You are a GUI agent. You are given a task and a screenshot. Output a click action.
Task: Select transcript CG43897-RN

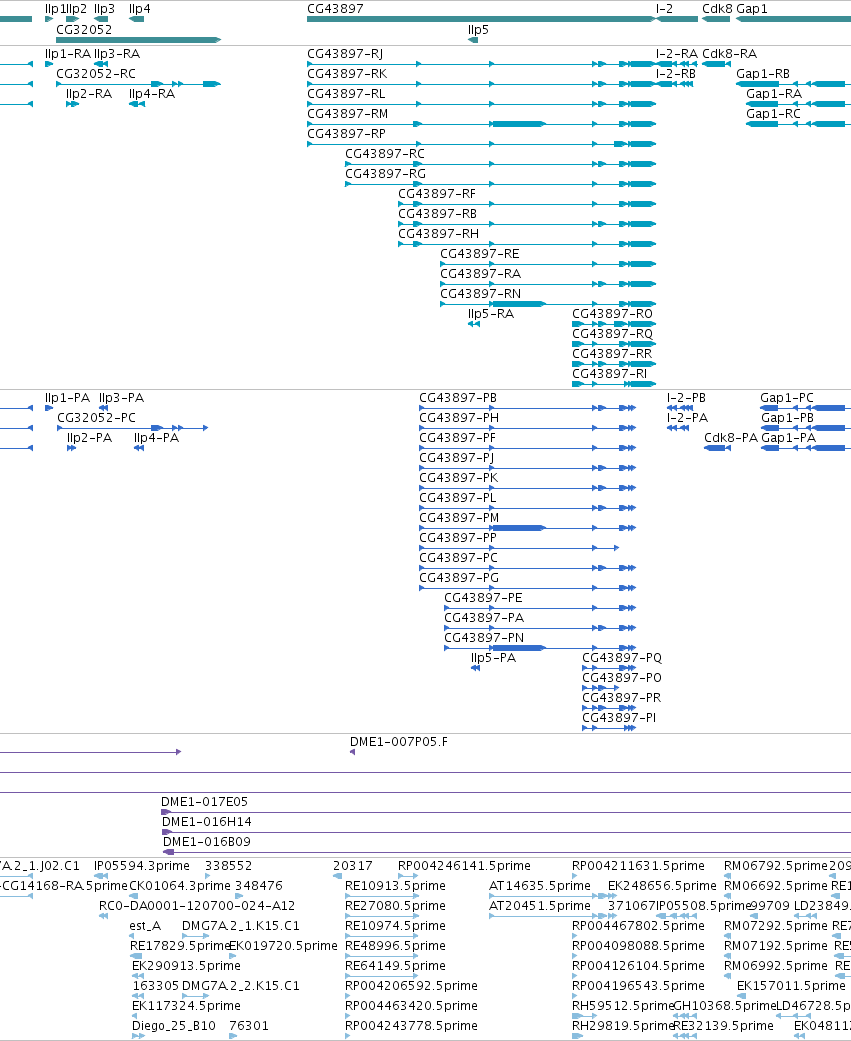(x=548, y=304)
